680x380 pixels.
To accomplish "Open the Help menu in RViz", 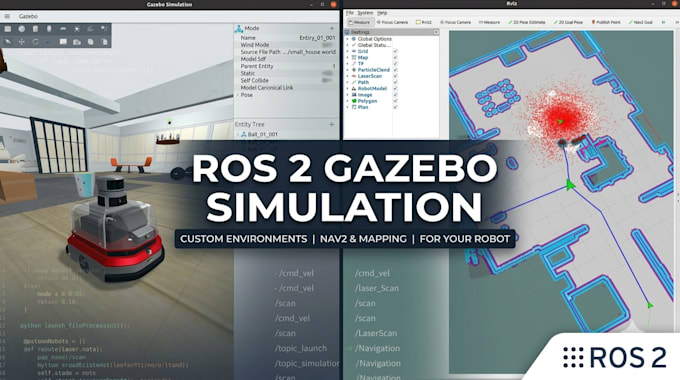I will click(x=382, y=13).
